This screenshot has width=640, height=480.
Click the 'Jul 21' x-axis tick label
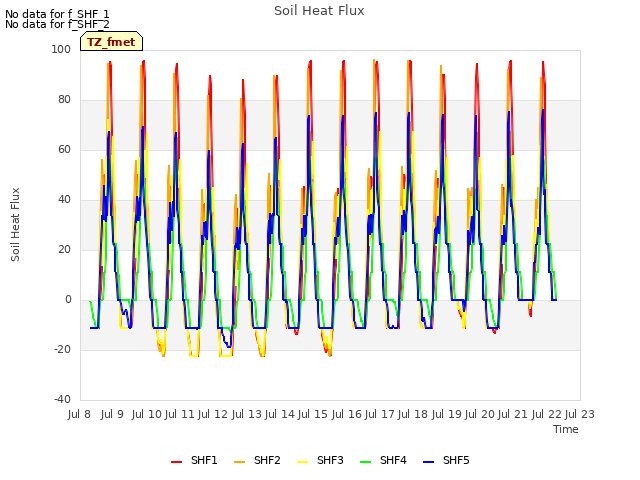(513, 414)
